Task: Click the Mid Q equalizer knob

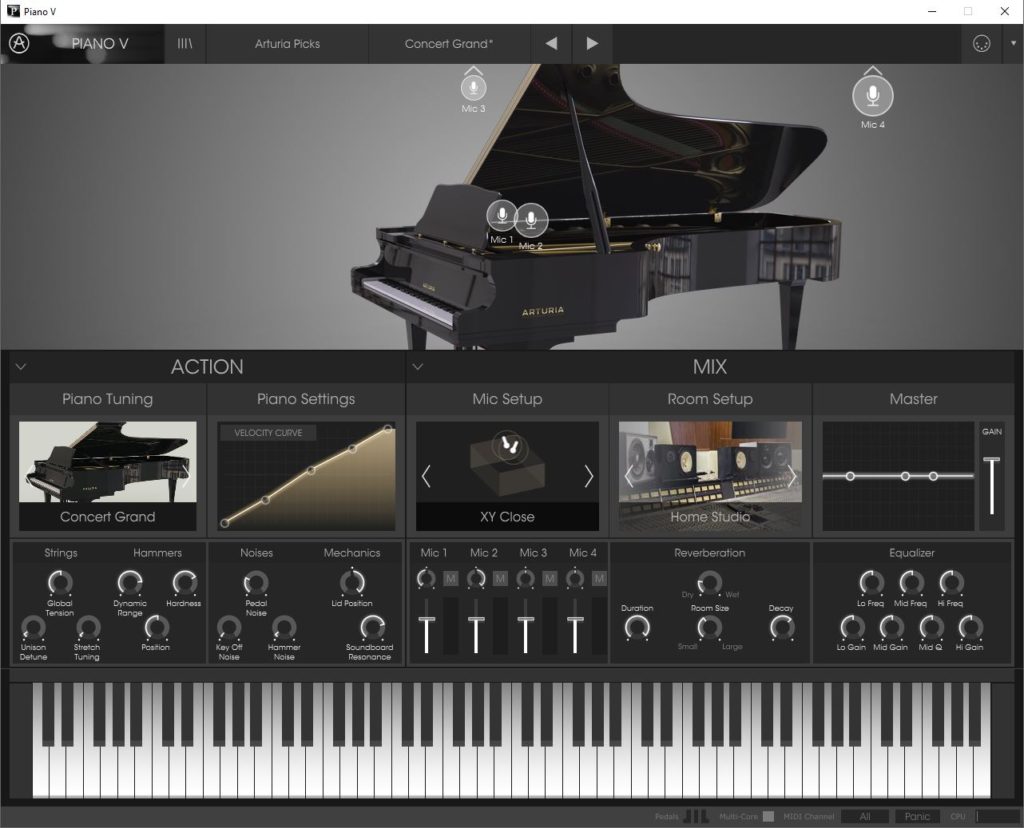Action: (x=931, y=627)
